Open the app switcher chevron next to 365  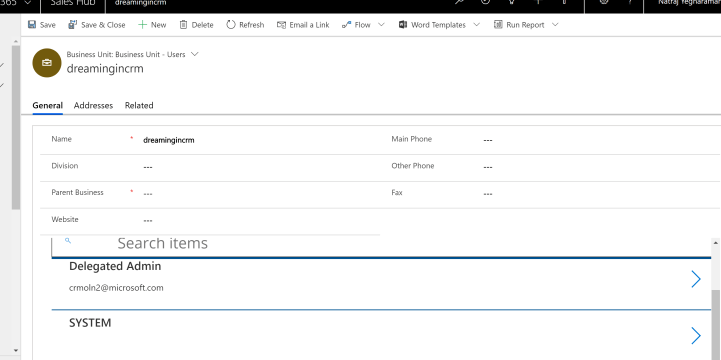(28, 3)
